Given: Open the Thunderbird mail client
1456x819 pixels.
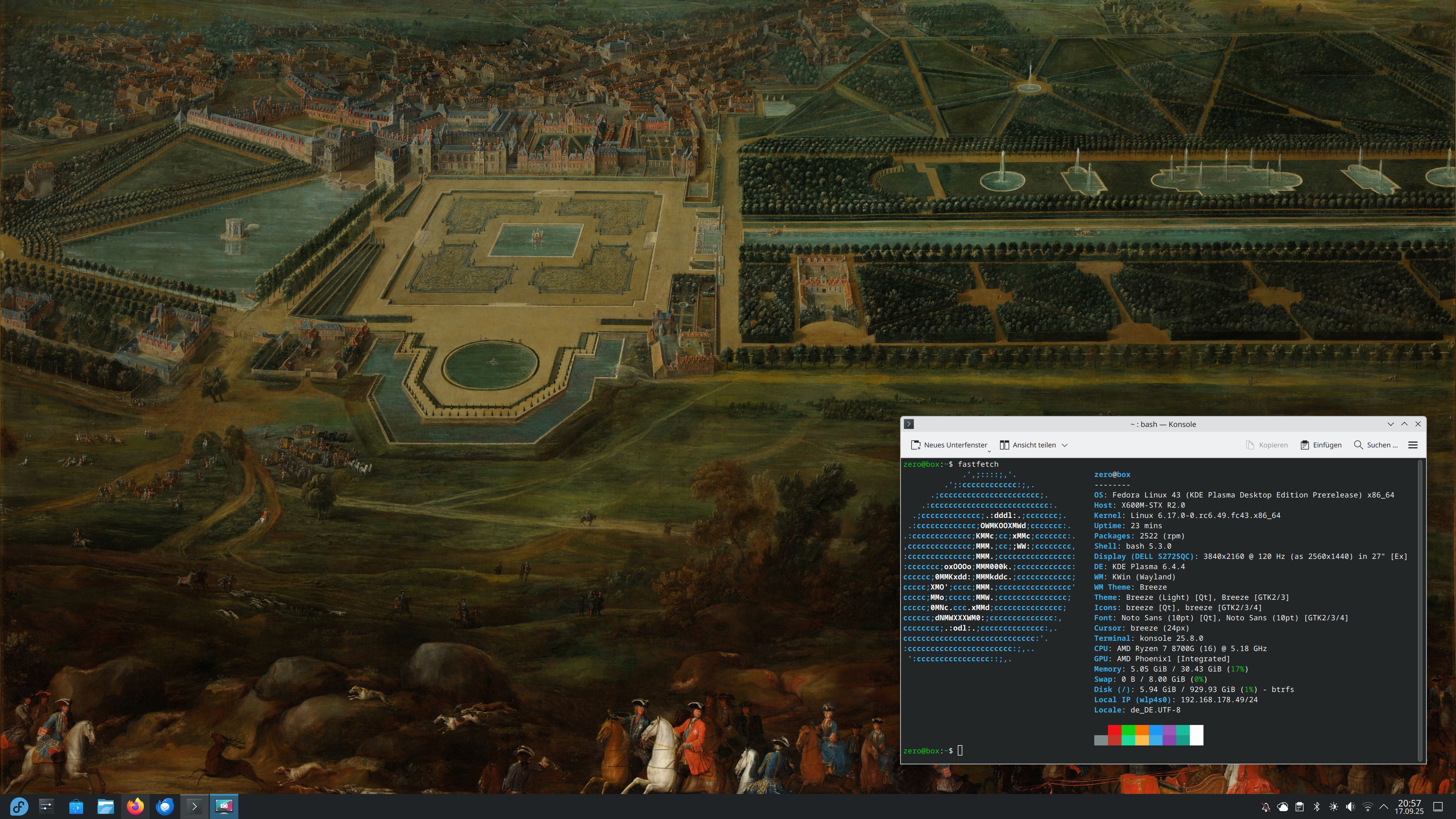Looking at the screenshot, I should (165, 806).
